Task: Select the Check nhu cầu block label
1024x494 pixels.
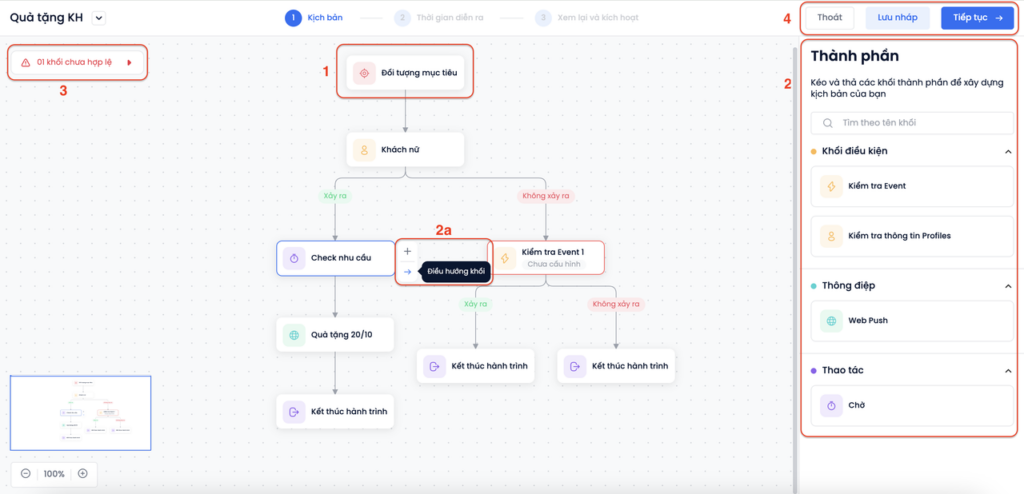Action: [341, 257]
